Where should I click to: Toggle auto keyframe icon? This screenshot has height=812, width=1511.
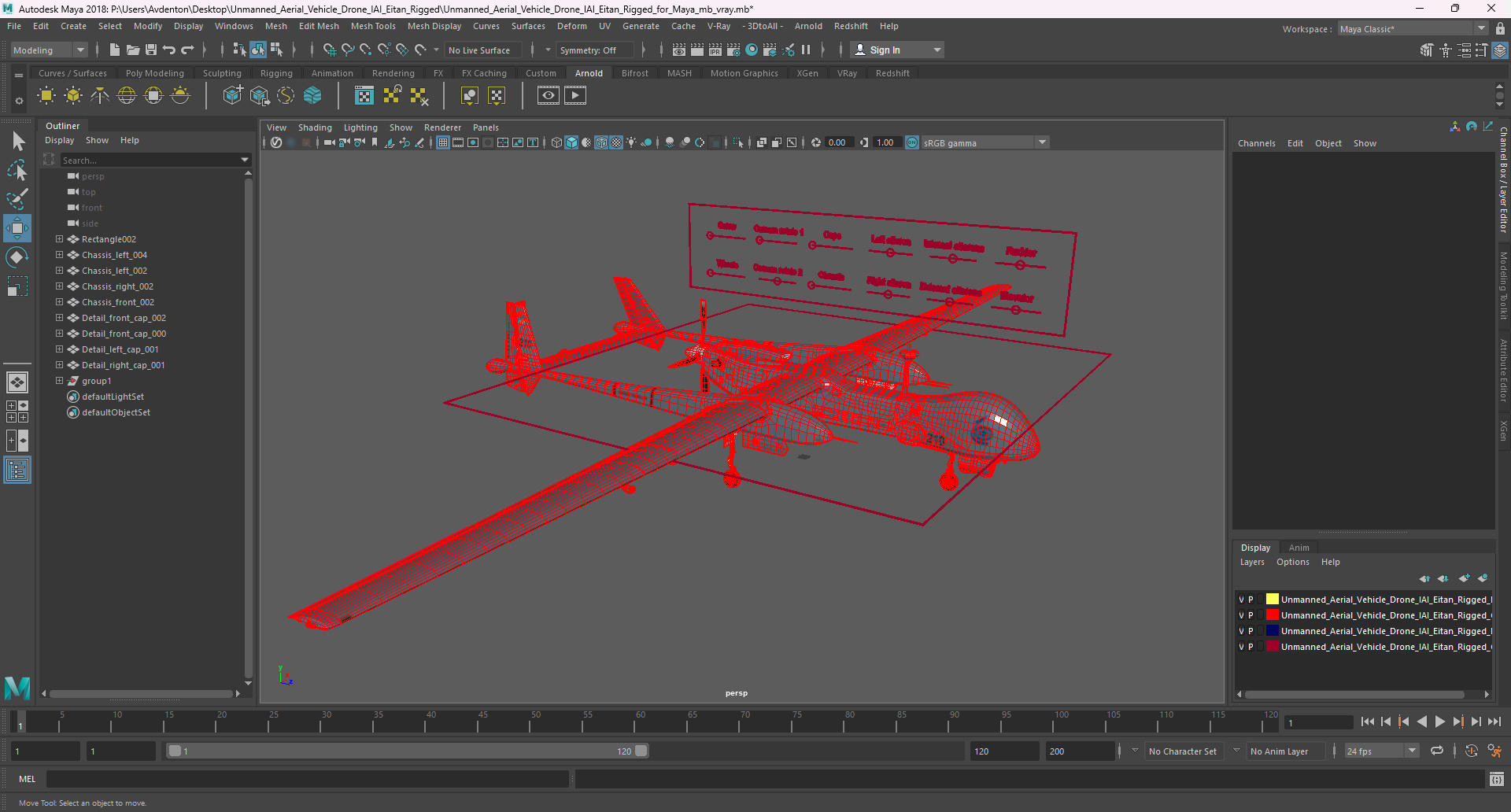(1471, 751)
